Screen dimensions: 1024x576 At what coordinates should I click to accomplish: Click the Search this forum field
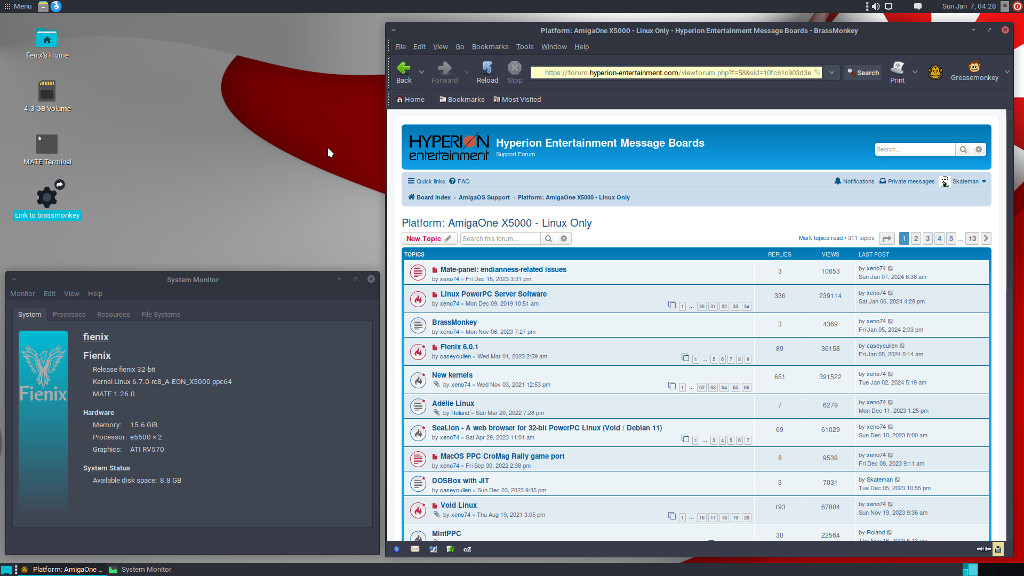pyautogui.click(x=500, y=238)
